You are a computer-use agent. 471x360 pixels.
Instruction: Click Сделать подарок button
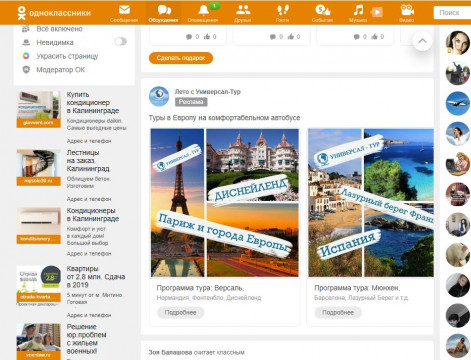[181, 58]
